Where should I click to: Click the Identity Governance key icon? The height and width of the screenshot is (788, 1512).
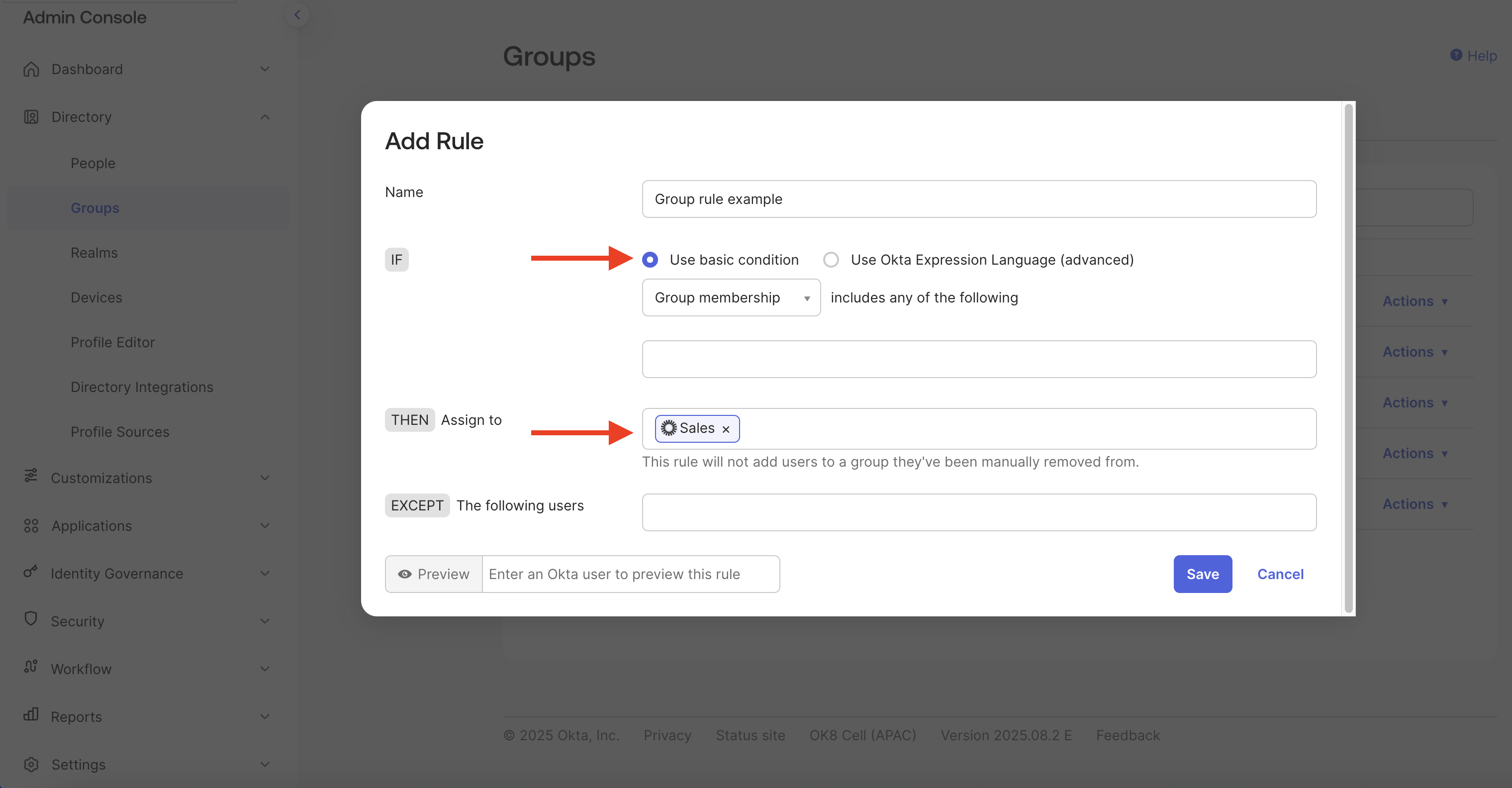31,571
